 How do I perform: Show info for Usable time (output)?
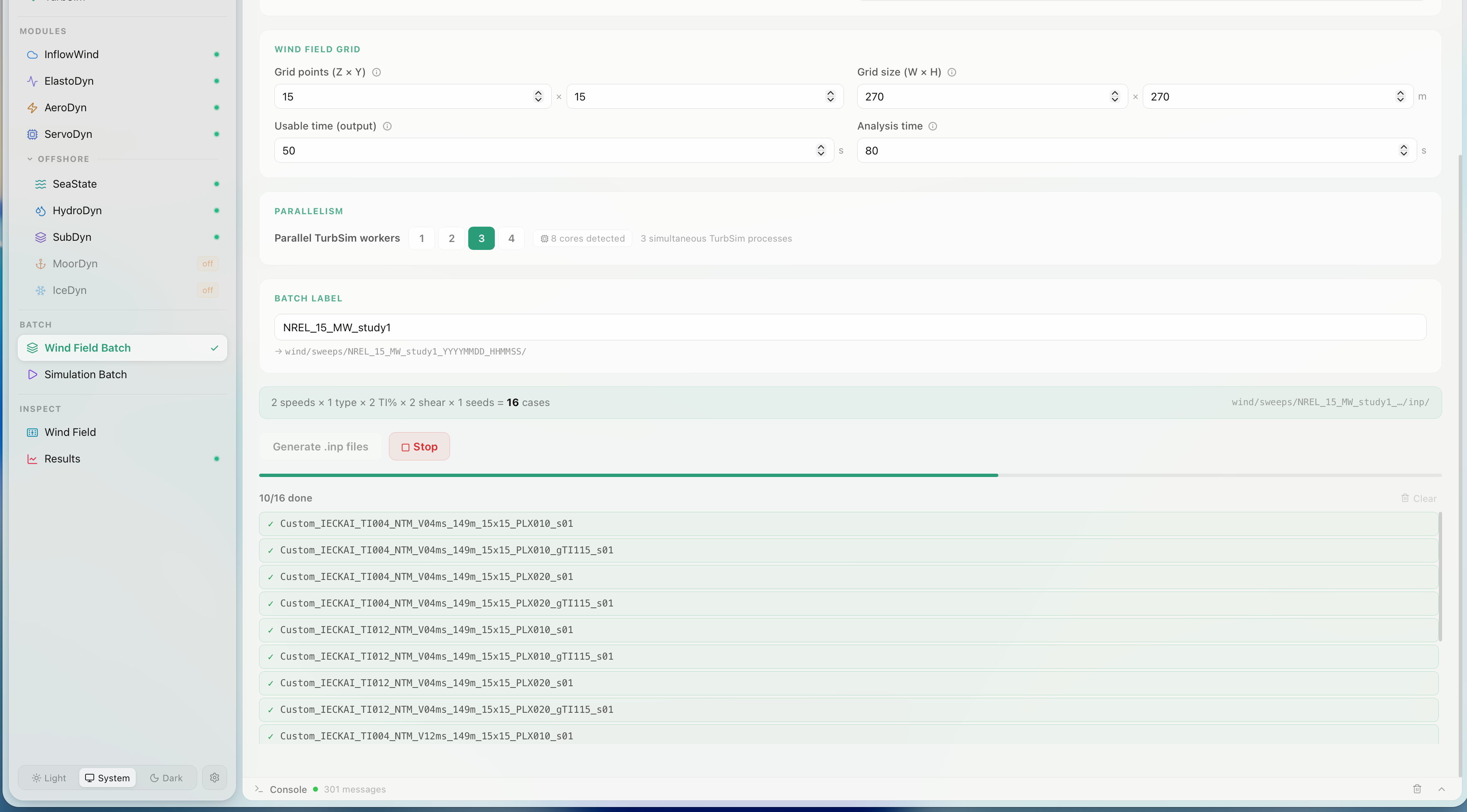click(x=387, y=127)
